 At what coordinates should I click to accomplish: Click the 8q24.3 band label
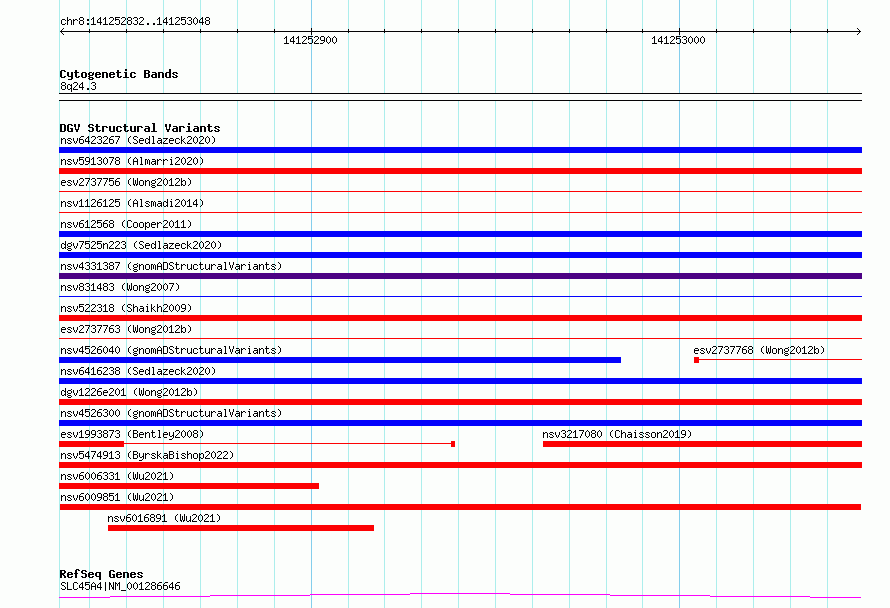(78, 86)
